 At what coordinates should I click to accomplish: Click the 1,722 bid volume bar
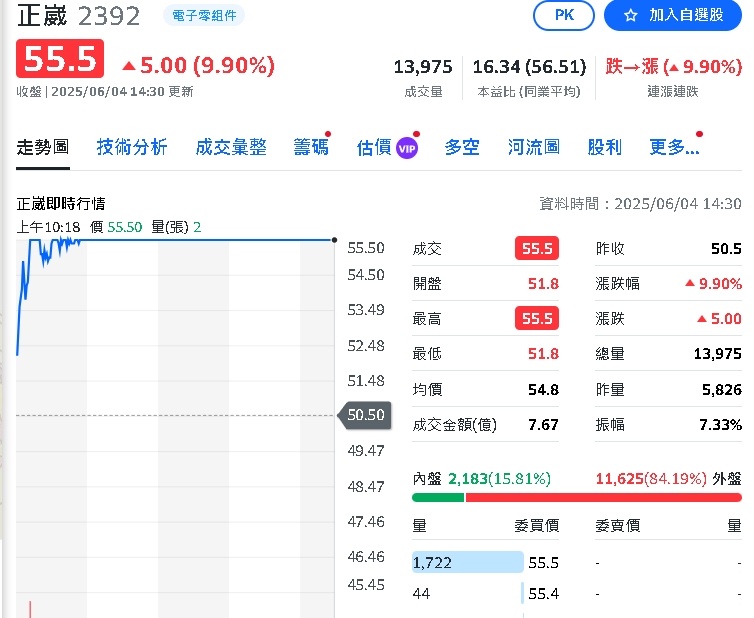(468, 562)
